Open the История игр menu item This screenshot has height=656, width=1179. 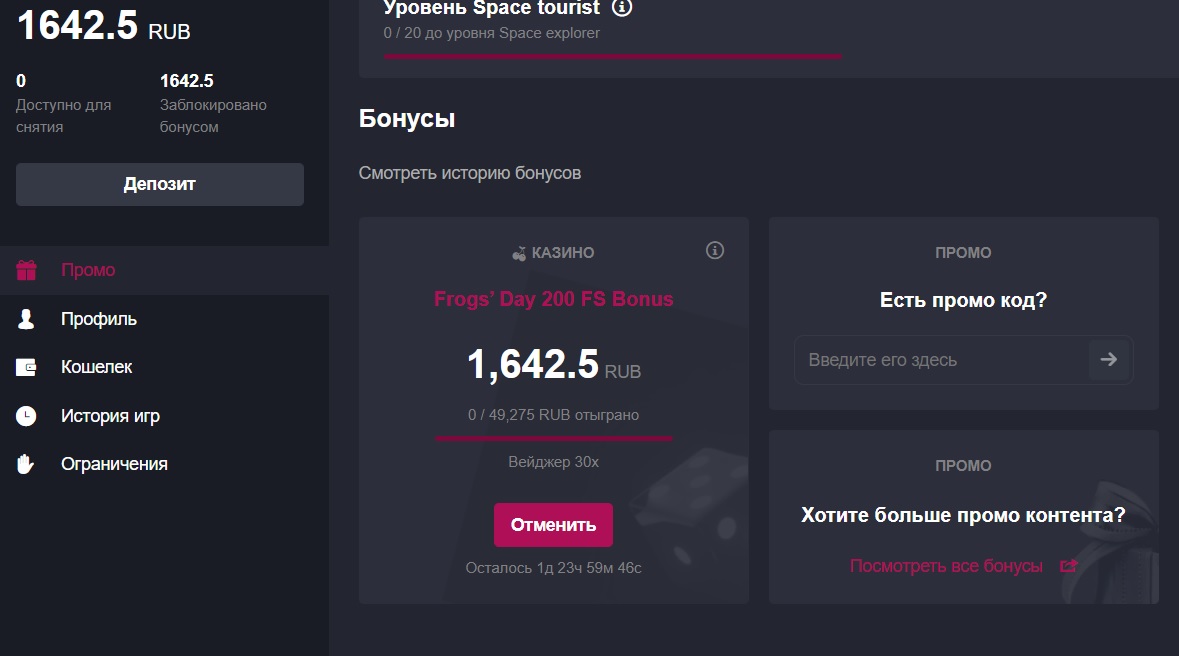coord(164,415)
